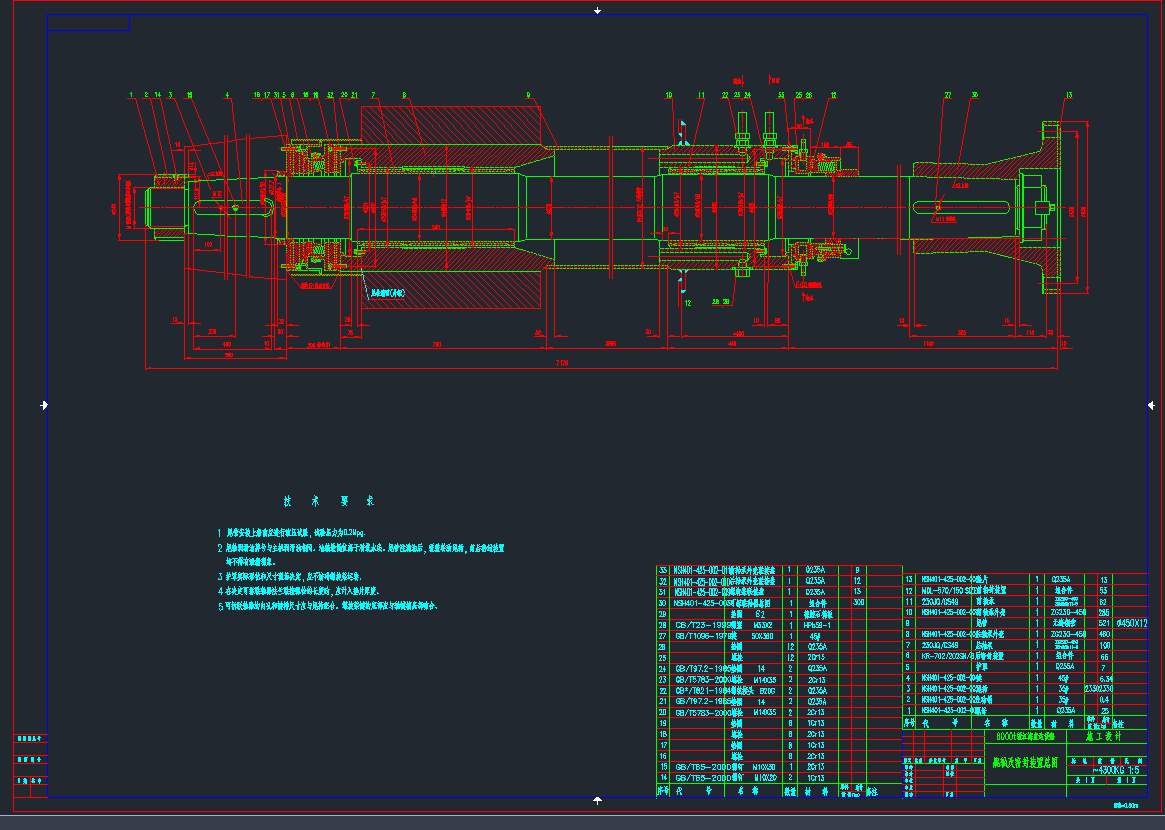Click the weight value 285 in row 10
The image size is (1165, 830).
click(x=1103, y=613)
